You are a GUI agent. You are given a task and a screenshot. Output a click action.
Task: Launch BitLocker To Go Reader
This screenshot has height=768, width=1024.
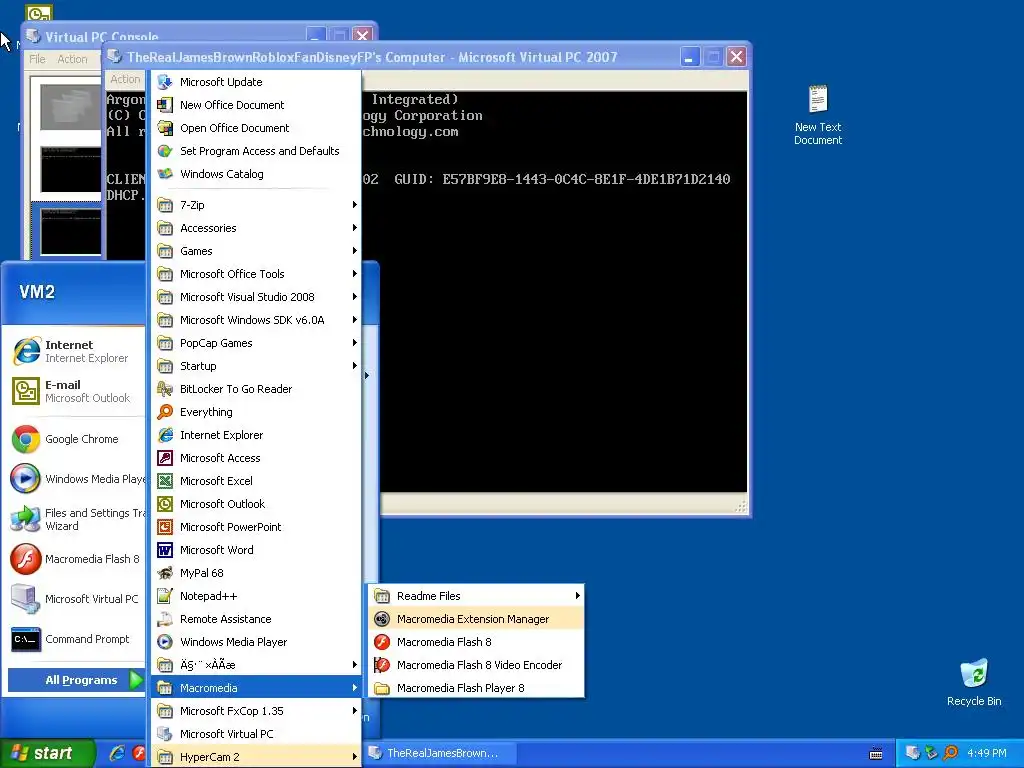click(256, 389)
